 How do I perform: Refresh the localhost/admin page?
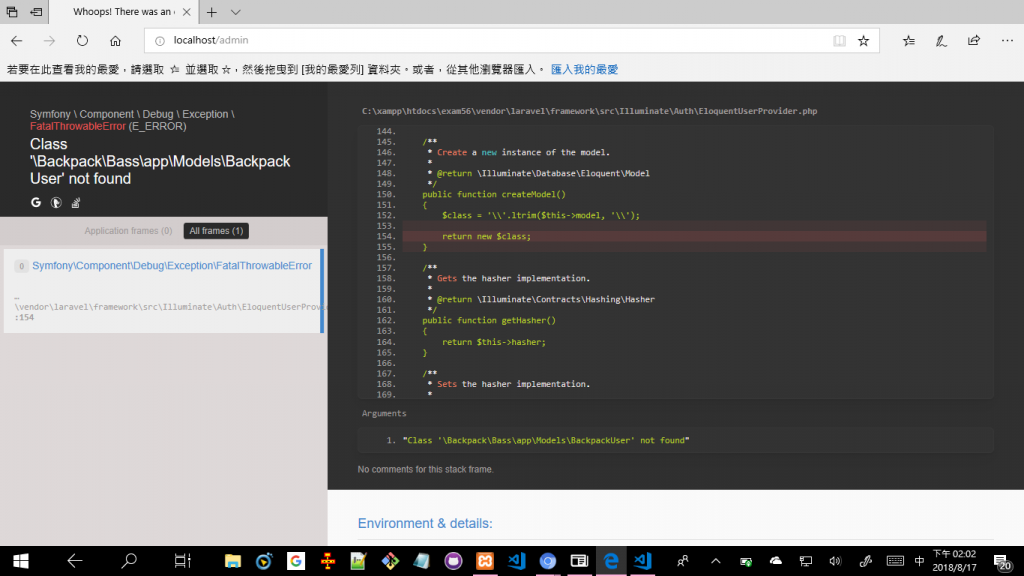pyautogui.click(x=82, y=40)
